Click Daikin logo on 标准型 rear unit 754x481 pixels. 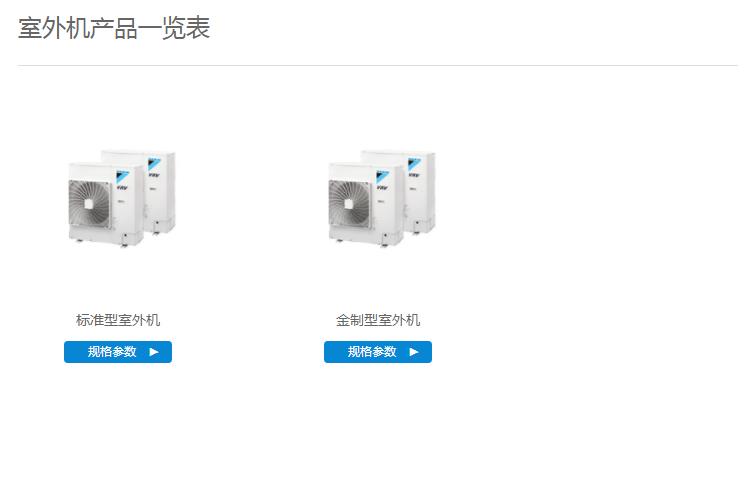pos(154,164)
